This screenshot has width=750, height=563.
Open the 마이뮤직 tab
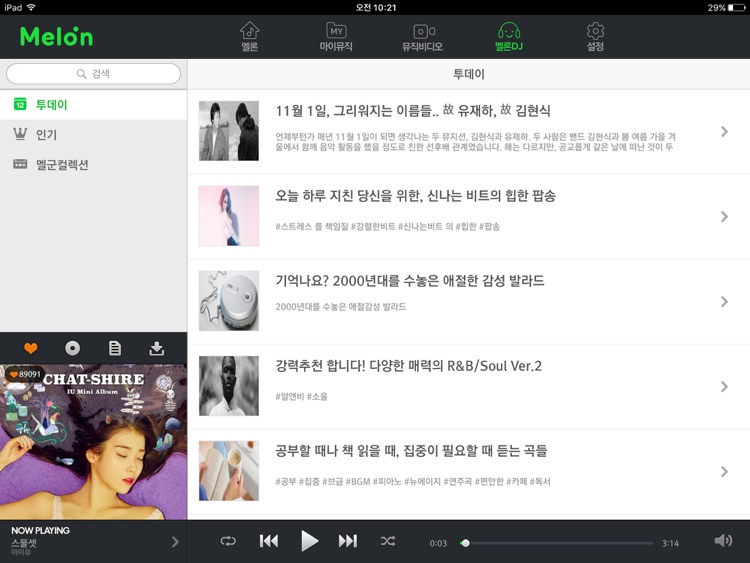(336, 37)
